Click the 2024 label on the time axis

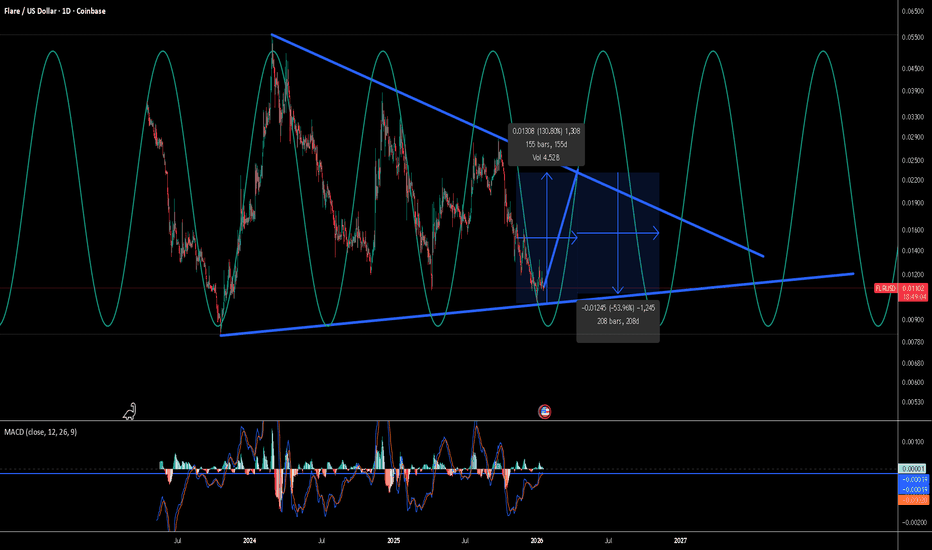coord(249,540)
